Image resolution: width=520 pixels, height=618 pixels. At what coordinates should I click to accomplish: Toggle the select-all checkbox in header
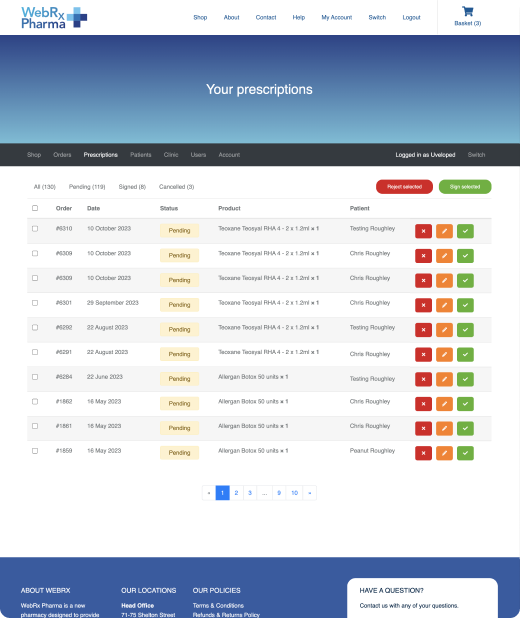tap(35, 208)
